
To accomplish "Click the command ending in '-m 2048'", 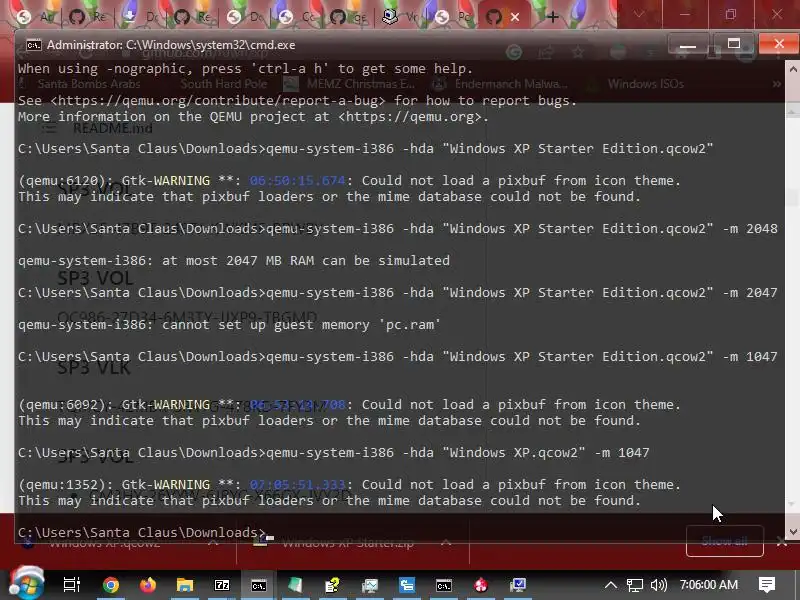I will coord(398,229).
